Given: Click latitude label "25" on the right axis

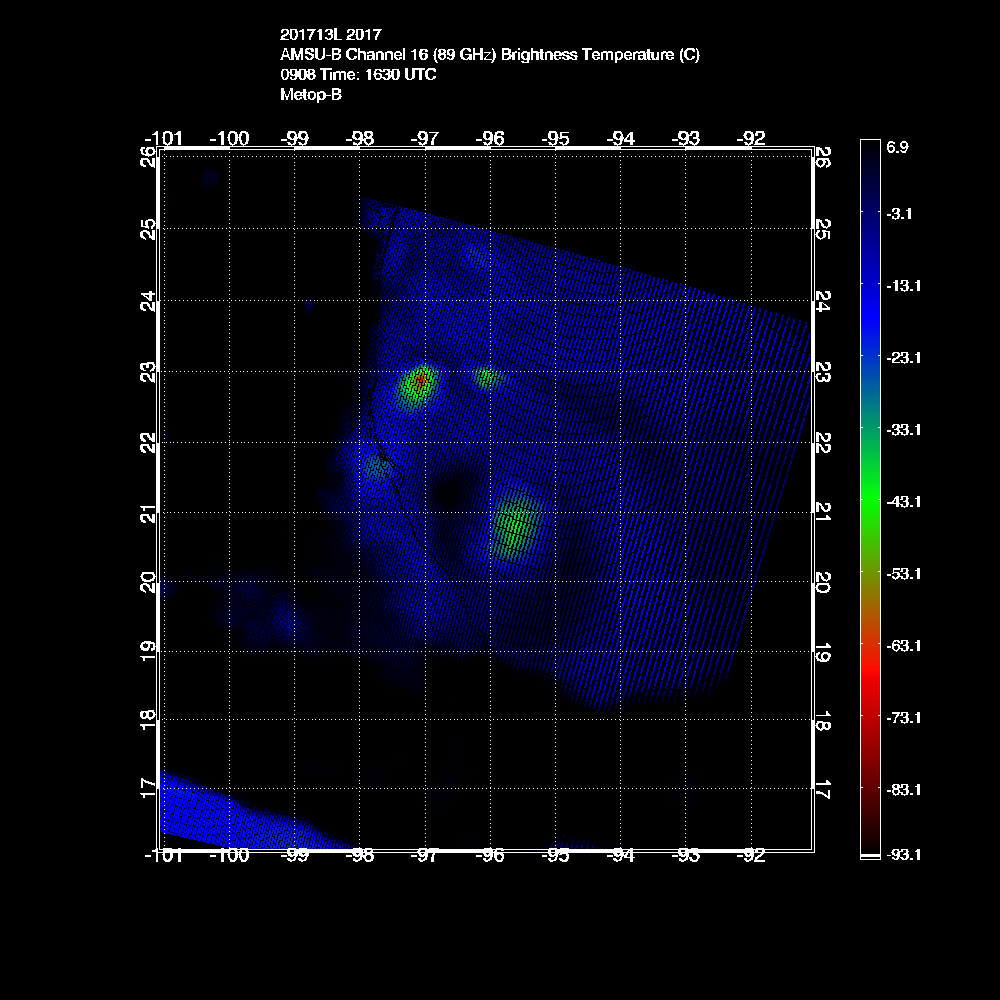Looking at the screenshot, I should [x=823, y=228].
